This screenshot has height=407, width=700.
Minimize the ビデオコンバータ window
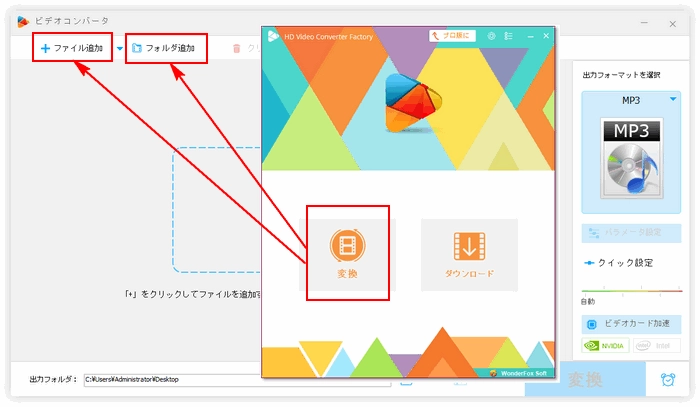[x=644, y=23]
